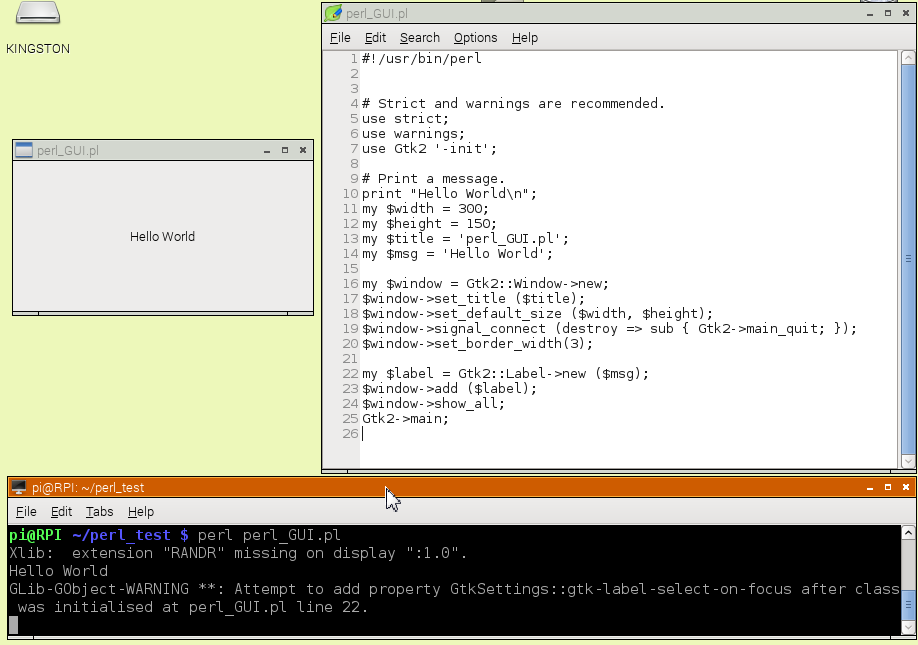
Task: Minimize the small Hello World window
Action: (267, 151)
